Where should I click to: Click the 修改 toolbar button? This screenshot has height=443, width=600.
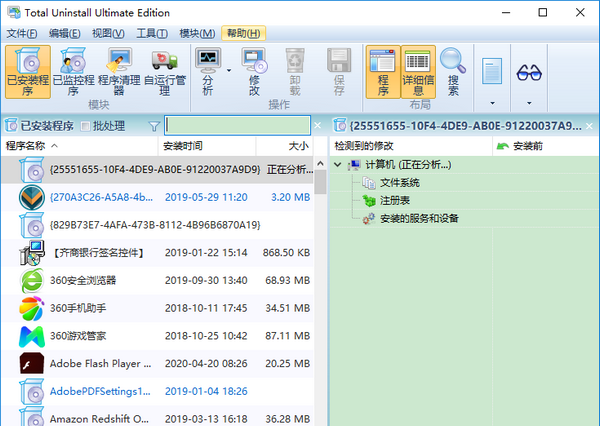(x=254, y=72)
